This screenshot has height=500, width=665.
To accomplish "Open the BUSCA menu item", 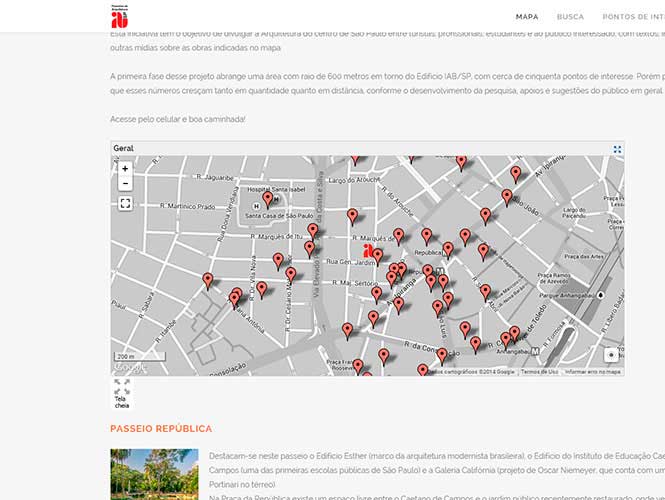I will click(x=570, y=17).
